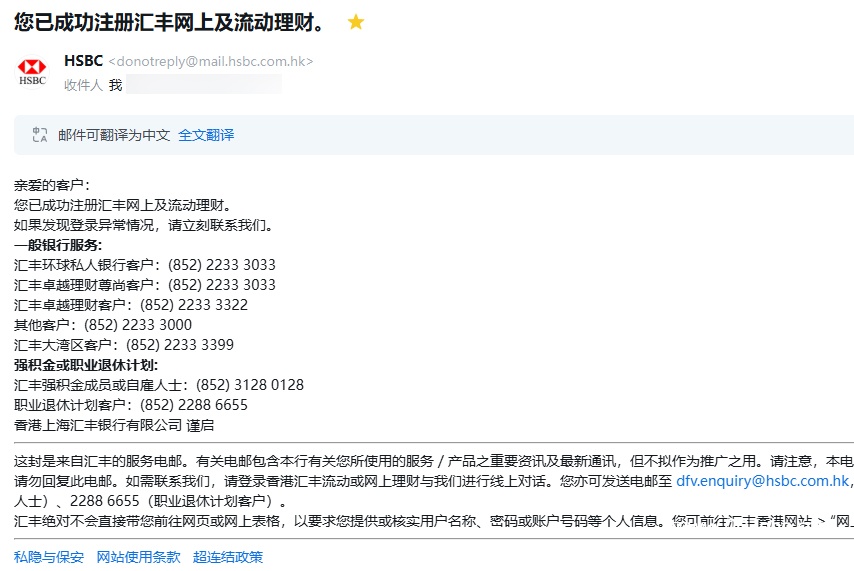854x571 pixels.
Task: Click the footer sentence starting 汇丰绝对不会直接带您
Action: point(434,521)
